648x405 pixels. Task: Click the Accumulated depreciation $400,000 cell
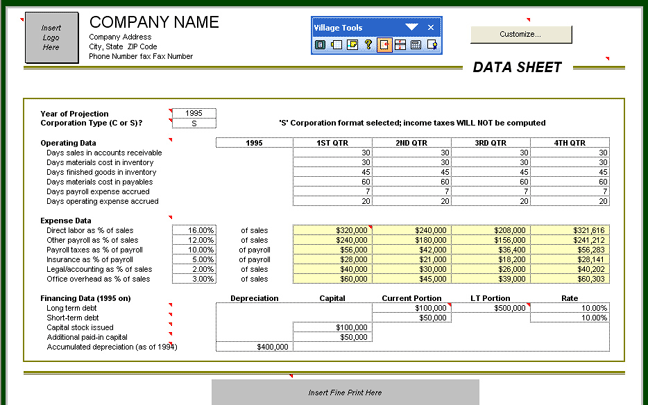[x=254, y=346]
